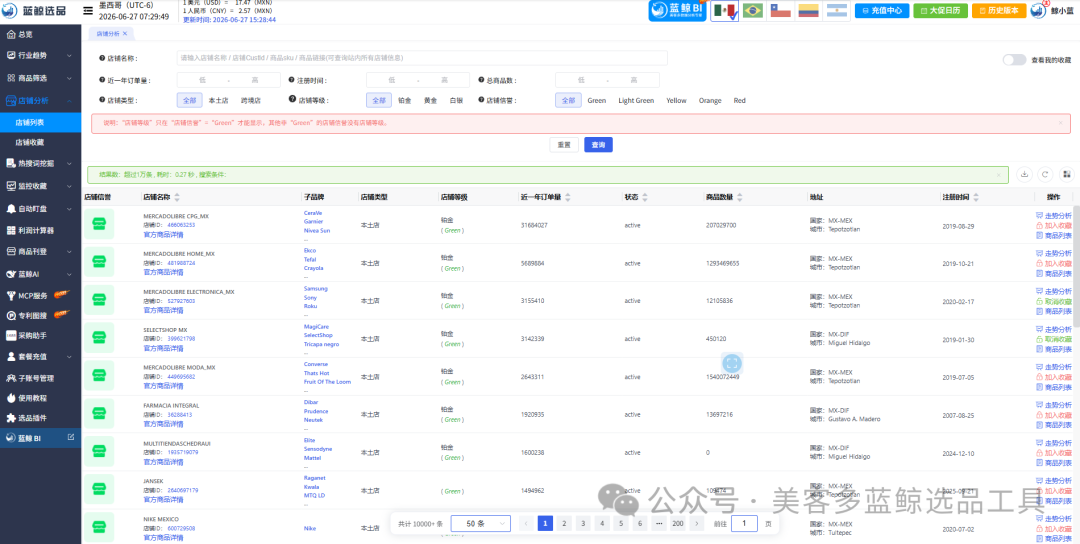Viewport: 1080px width, 544px height.
Task: Select Orange reputation filter
Action: [x=710, y=101]
